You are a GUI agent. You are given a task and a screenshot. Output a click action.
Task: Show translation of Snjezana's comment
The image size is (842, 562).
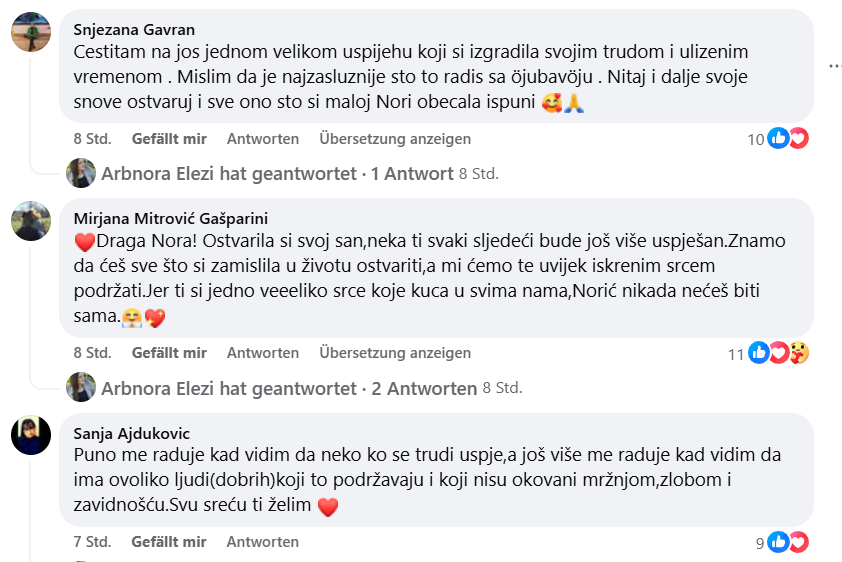click(x=395, y=139)
